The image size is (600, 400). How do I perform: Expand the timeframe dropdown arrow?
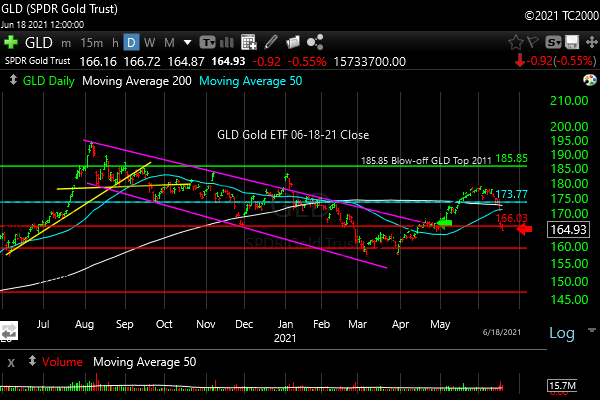point(187,43)
